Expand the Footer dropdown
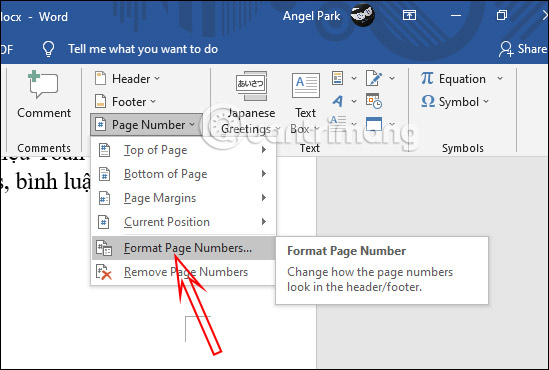549x370 pixels. (x=125, y=102)
